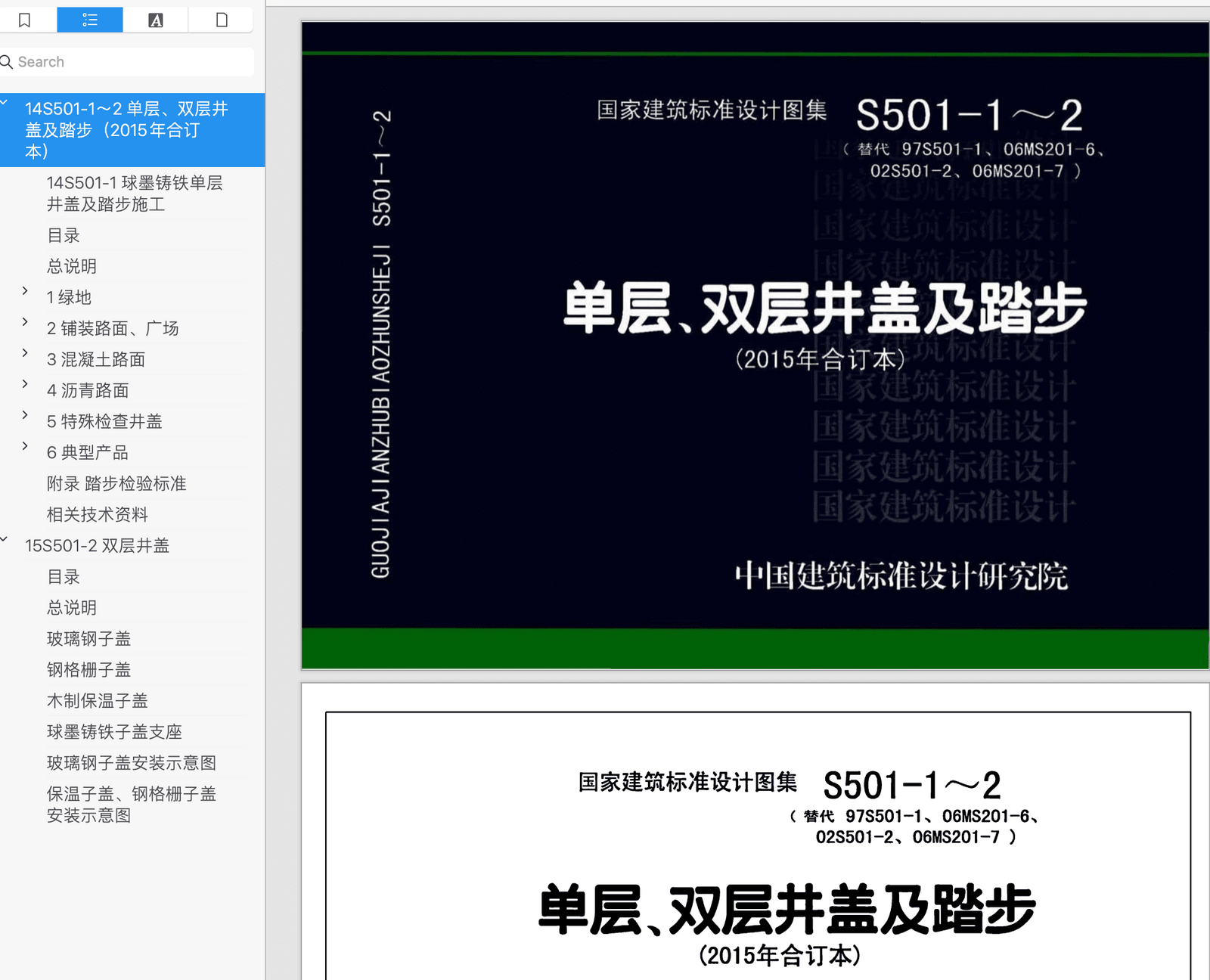Expand the "5 特殊检查井盖" section
The width and height of the screenshot is (1210, 980).
[25, 414]
